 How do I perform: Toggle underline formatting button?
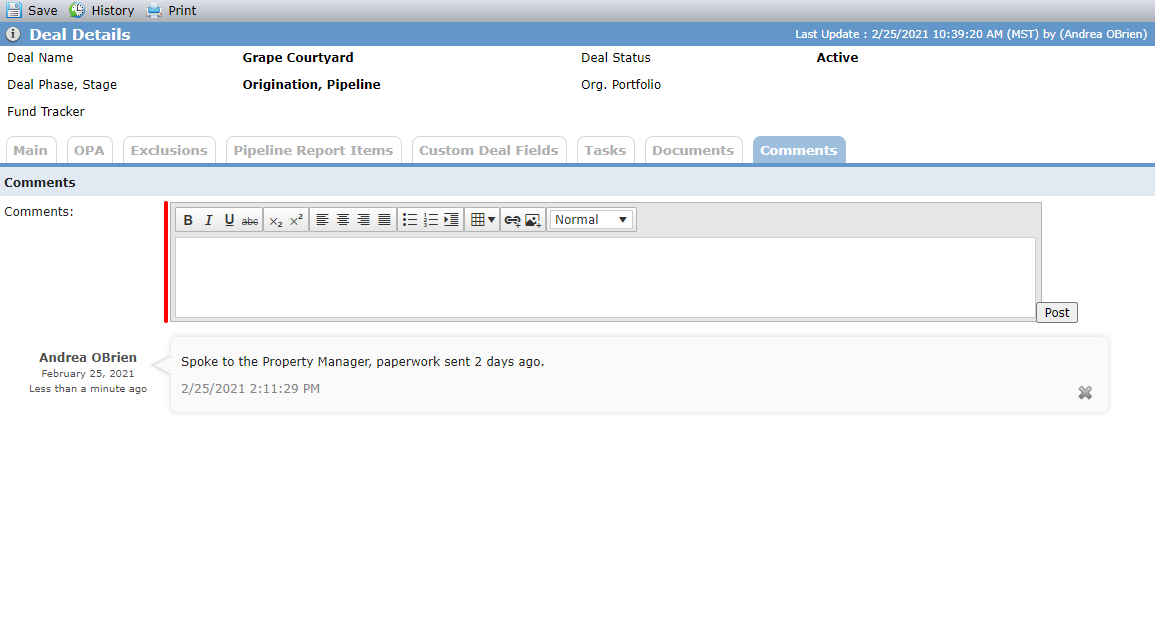tap(229, 220)
